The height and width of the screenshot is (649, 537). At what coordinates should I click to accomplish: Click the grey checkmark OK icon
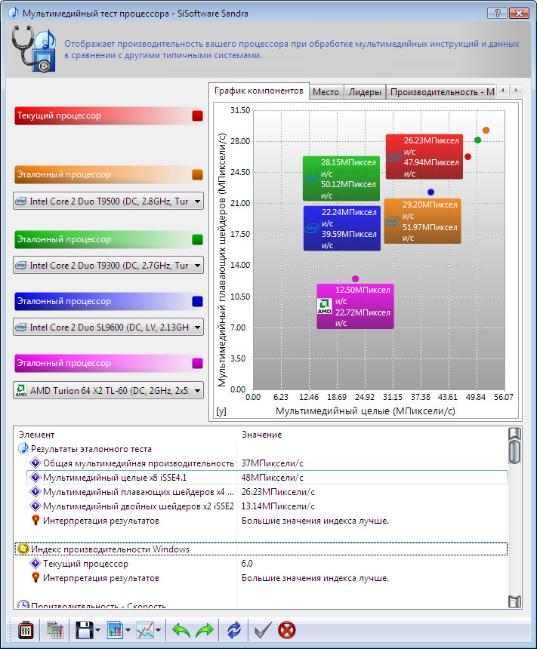point(262,630)
